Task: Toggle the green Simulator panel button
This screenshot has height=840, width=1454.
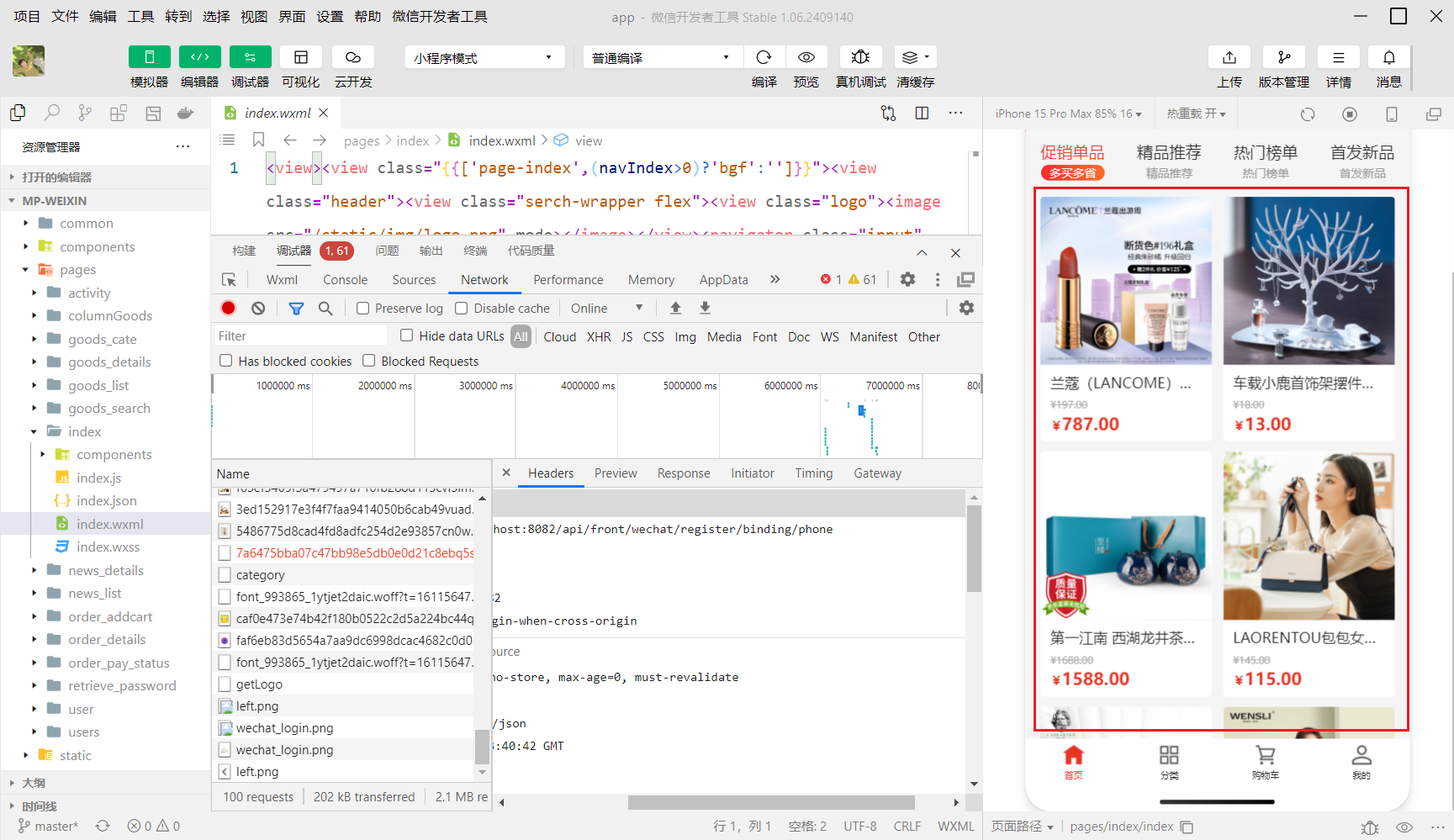Action: click(x=150, y=57)
